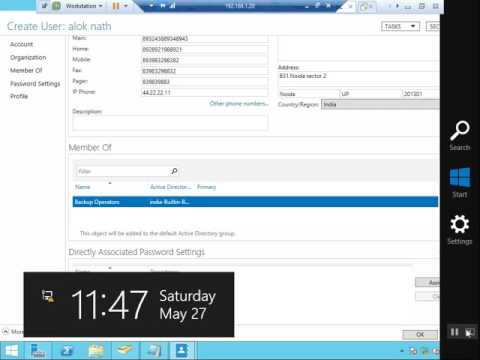Click the Active Directory column header
This screenshot has width=480, height=360.
pyautogui.click(x=170, y=187)
